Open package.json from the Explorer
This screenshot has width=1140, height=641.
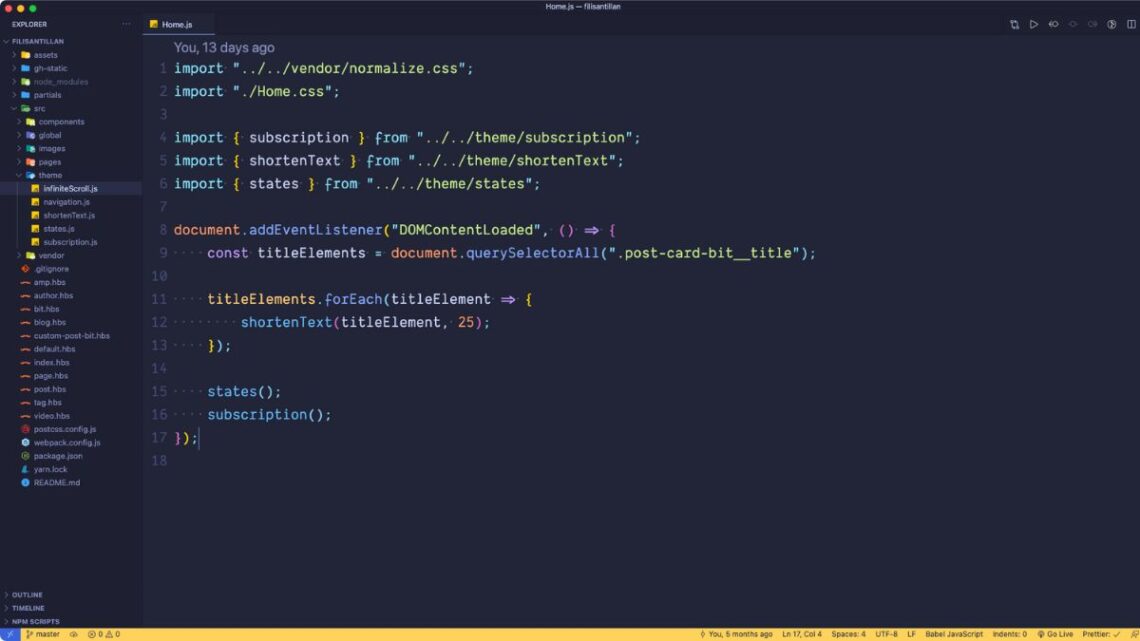[x=58, y=456]
